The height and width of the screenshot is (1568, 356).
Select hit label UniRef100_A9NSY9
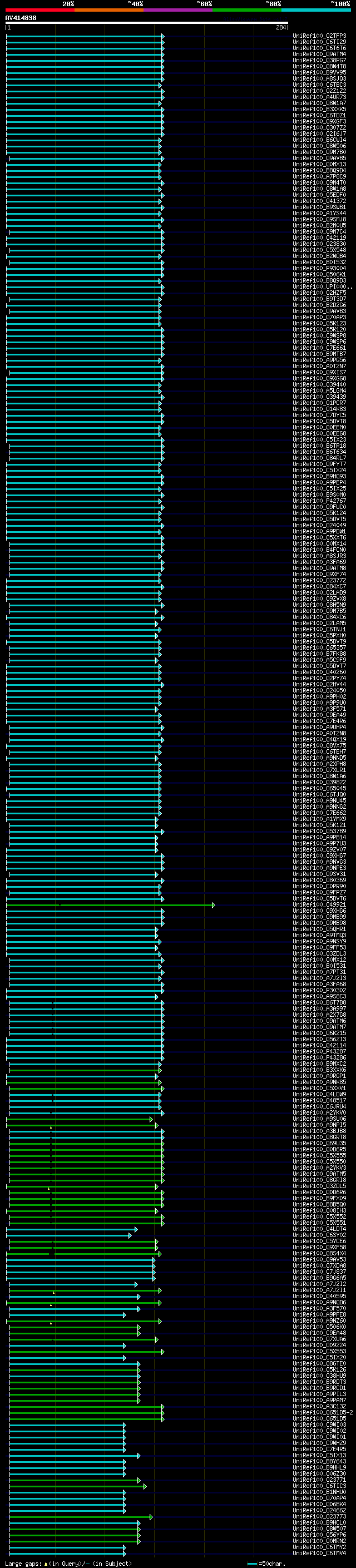point(319,941)
